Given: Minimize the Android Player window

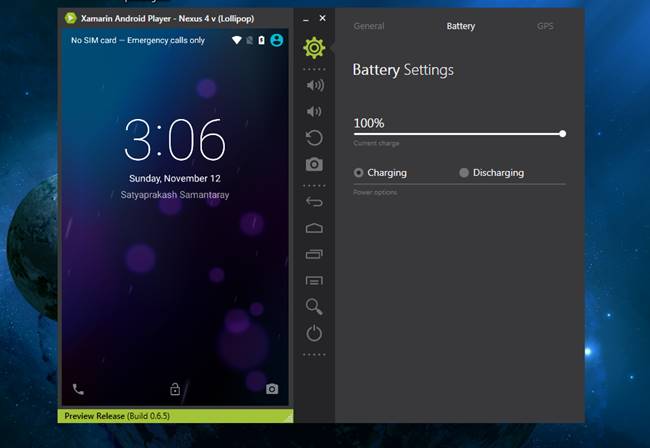Looking at the screenshot, I should tap(306, 19).
